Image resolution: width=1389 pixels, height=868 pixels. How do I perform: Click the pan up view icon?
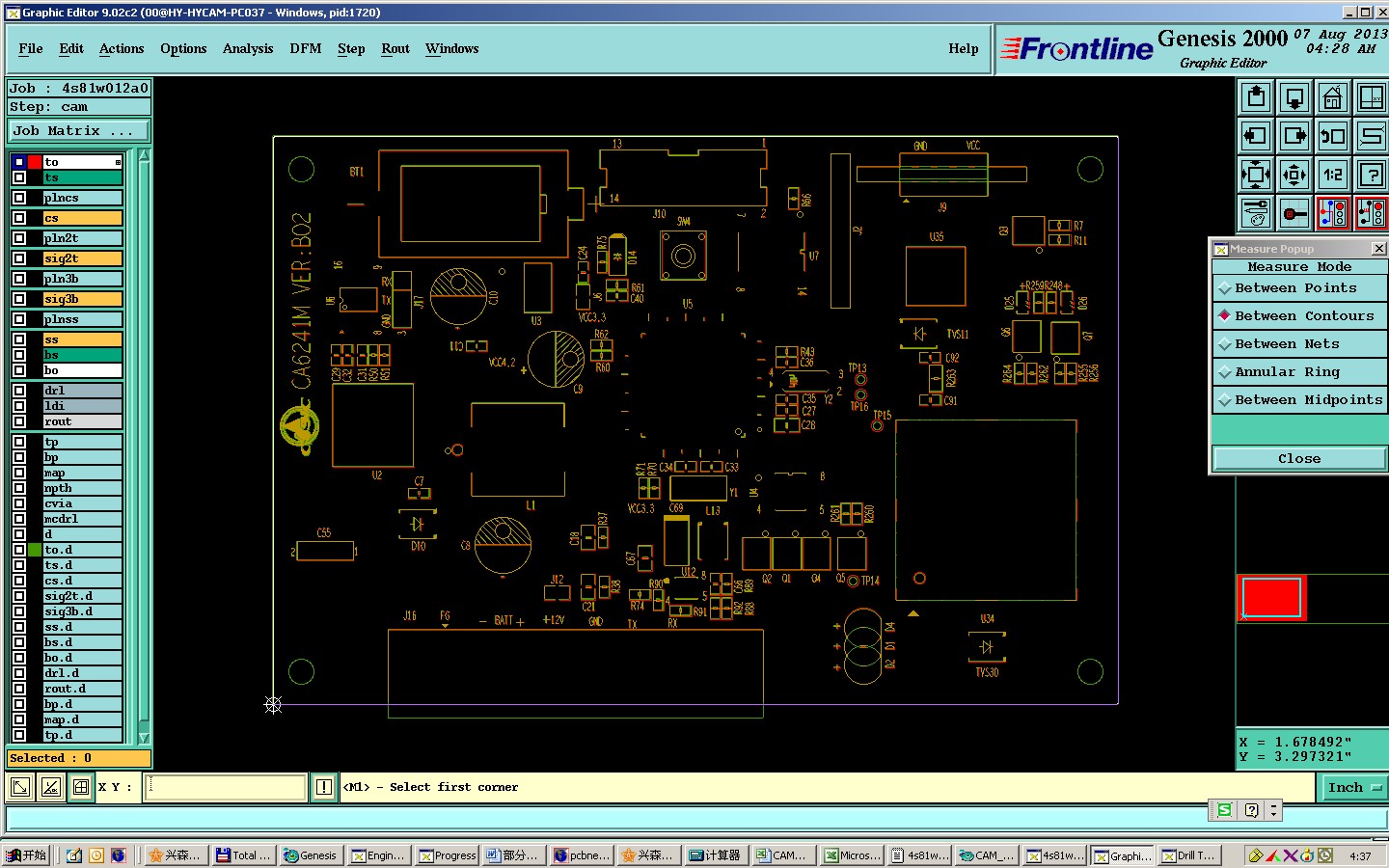(1256, 97)
